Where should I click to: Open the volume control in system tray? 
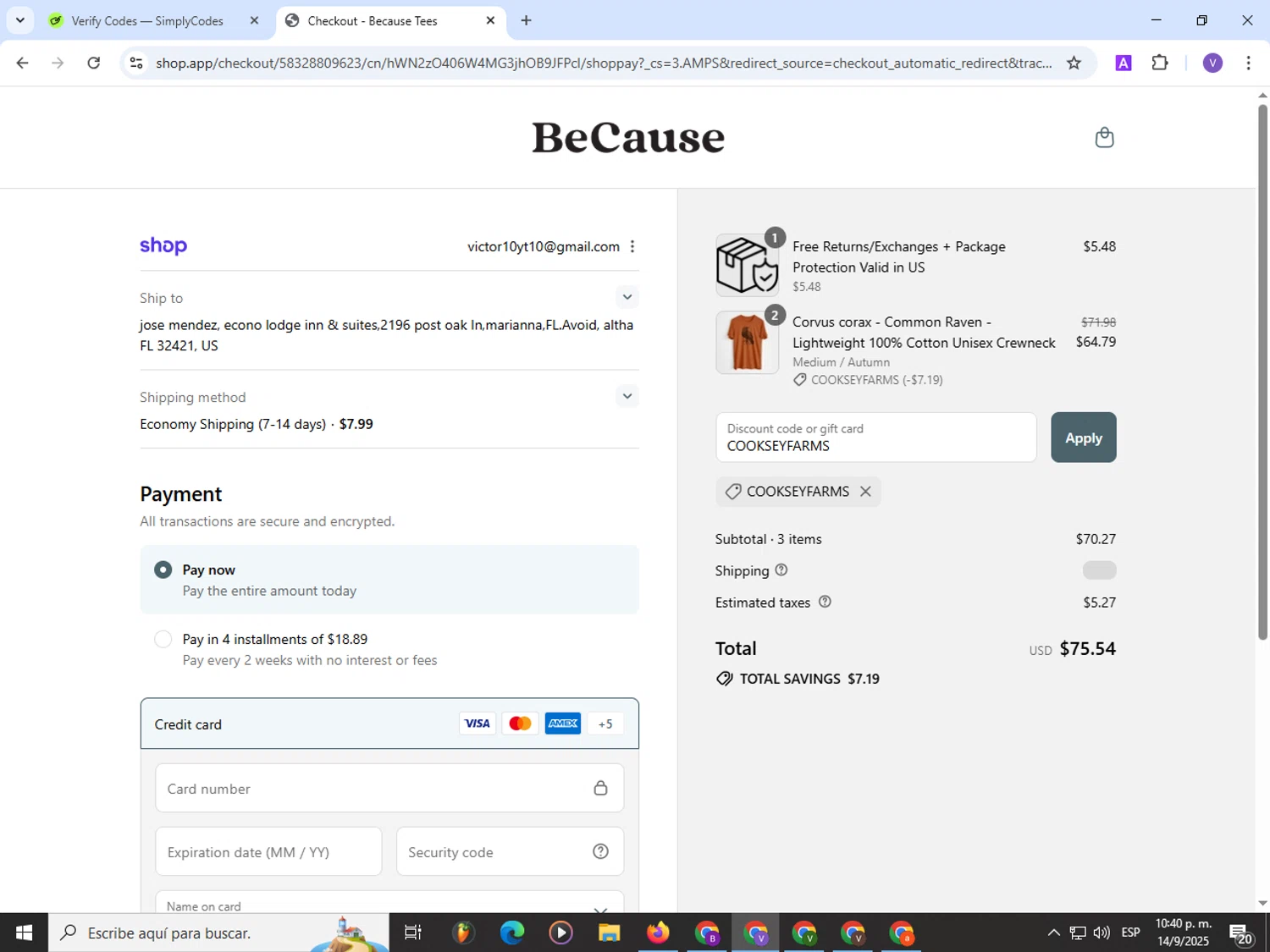pos(1101,933)
